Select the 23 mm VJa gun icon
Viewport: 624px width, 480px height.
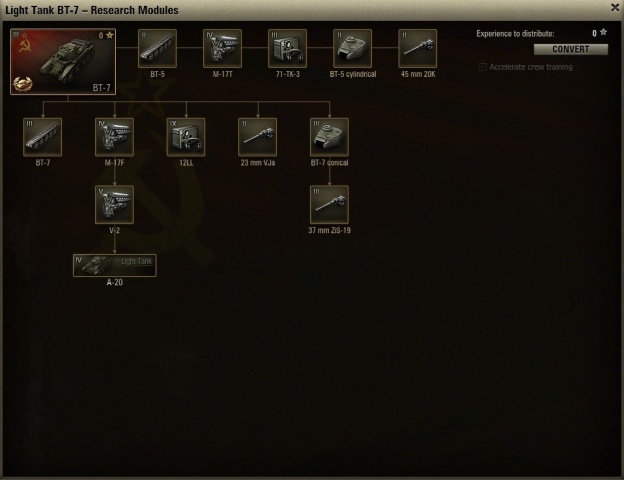click(x=258, y=137)
